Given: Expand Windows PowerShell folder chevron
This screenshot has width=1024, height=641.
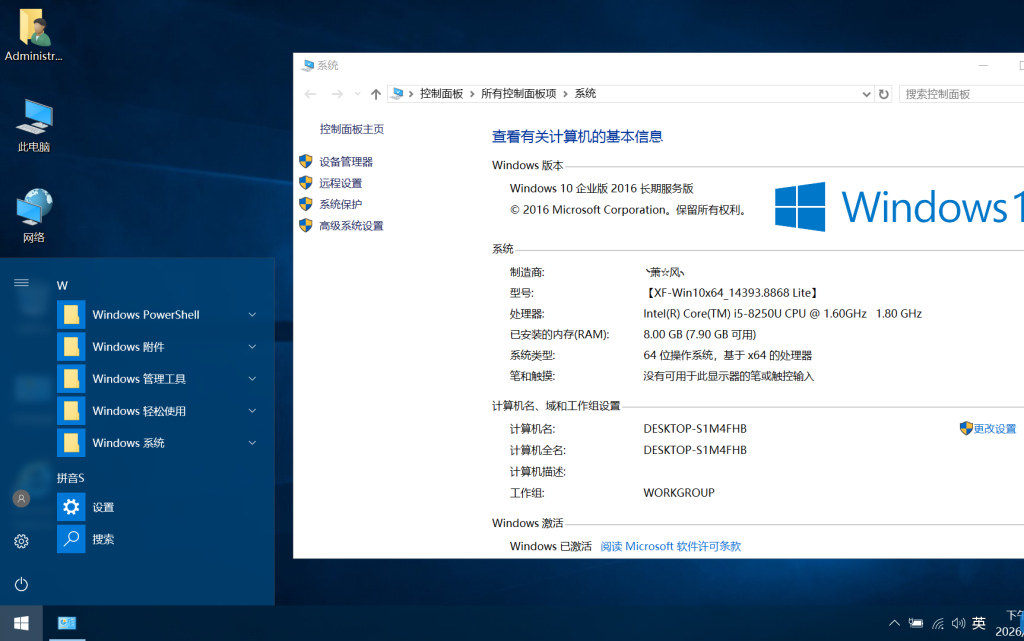Looking at the screenshot, I should (252, 315).
